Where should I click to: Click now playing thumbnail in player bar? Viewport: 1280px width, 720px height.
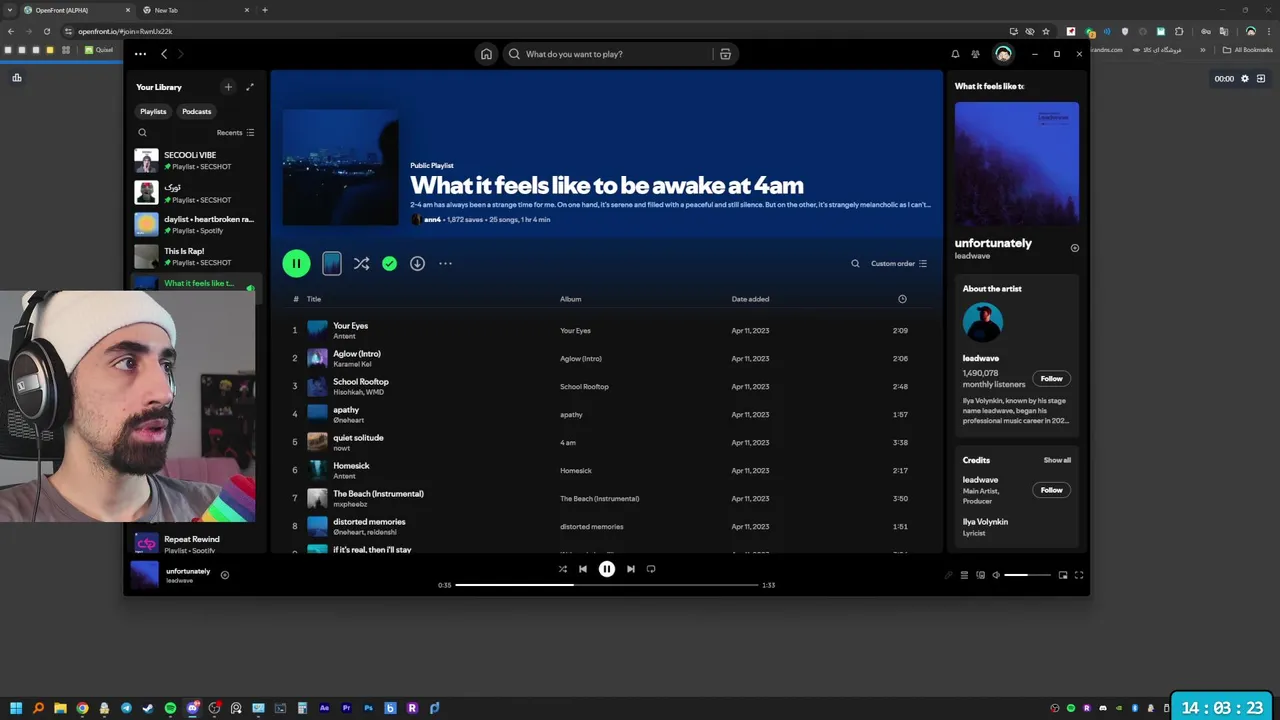(x=145, y=575)
